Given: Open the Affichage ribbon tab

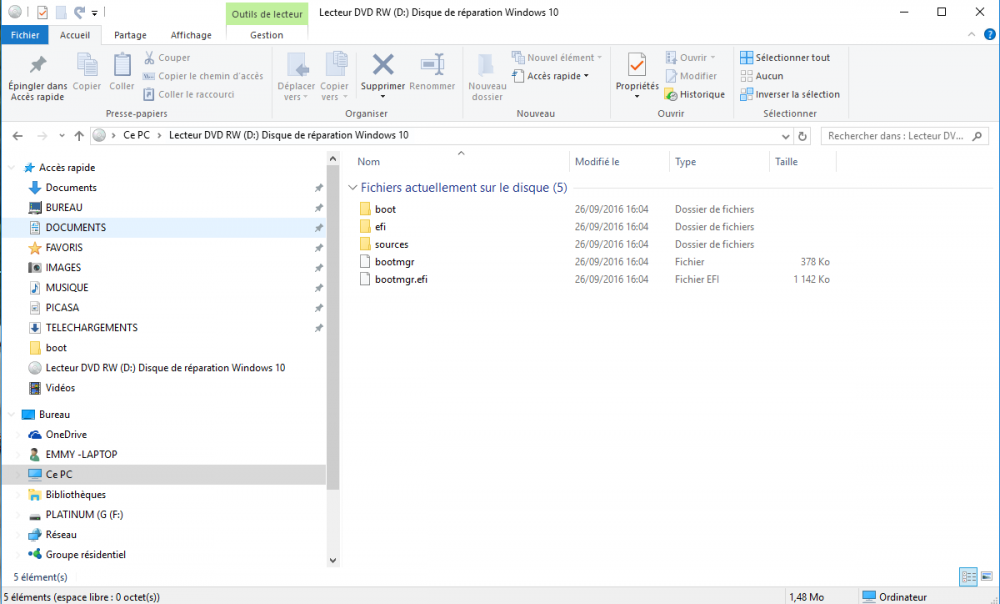Looking at the screenshot, I should click(x=190, y=35).
